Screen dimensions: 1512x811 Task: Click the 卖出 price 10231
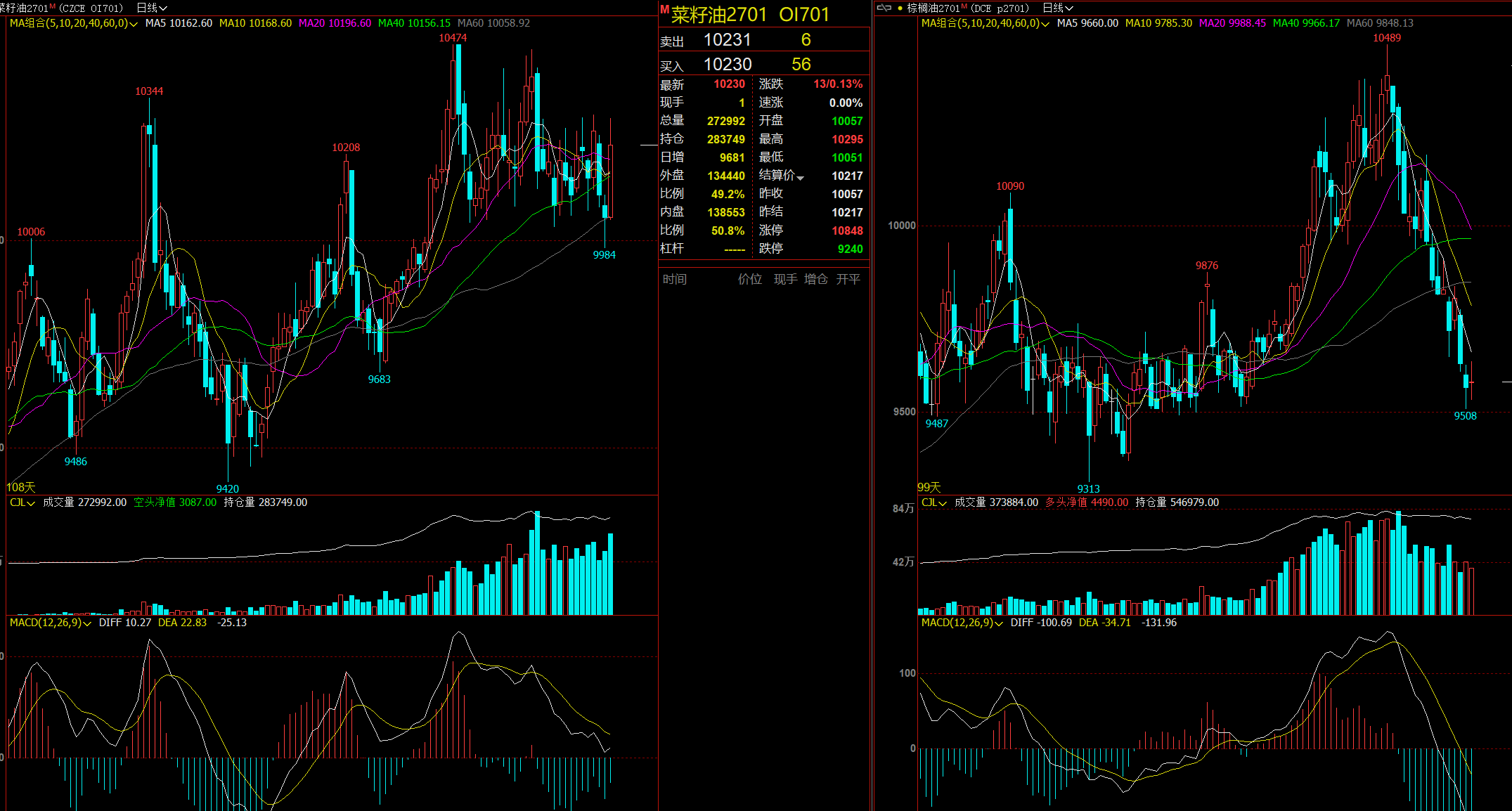728,40
